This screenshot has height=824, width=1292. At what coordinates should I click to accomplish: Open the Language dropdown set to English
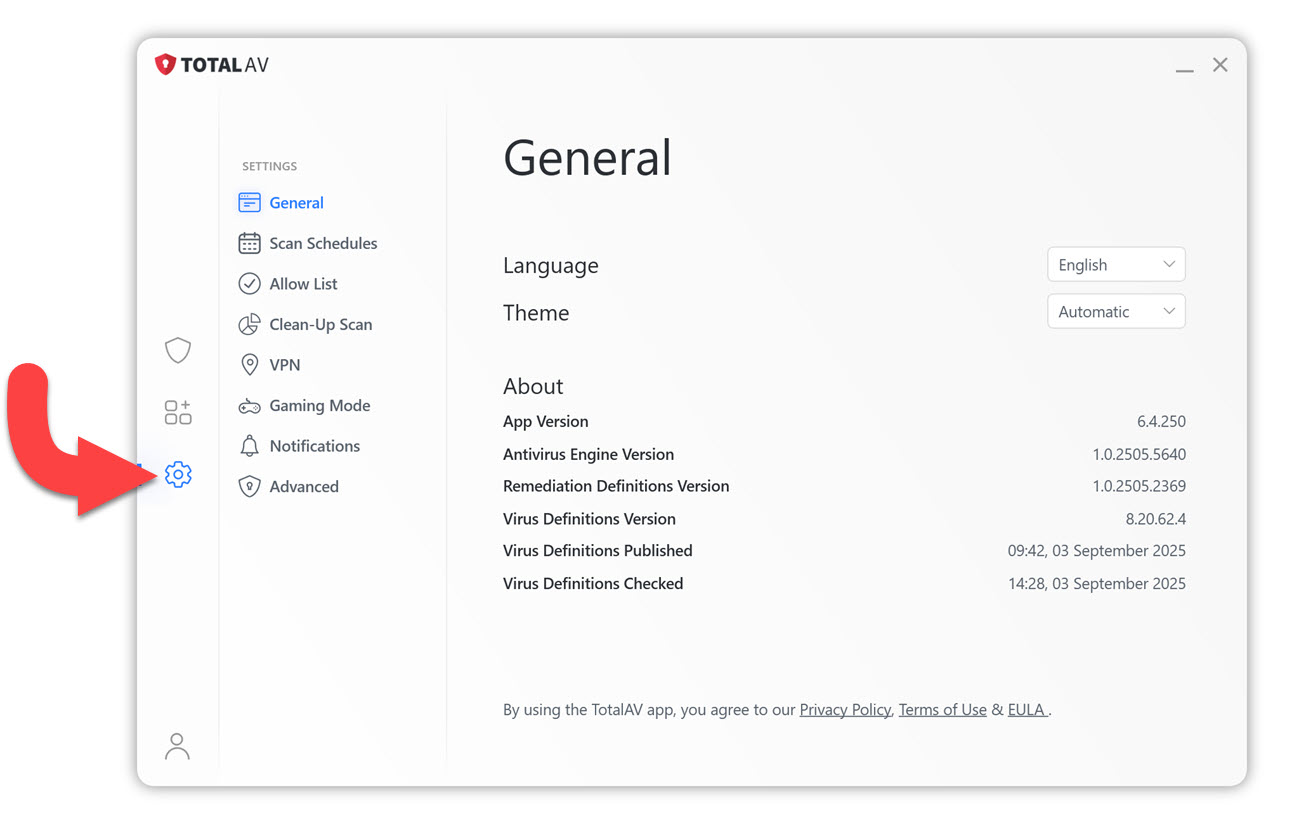[1116, 265]
